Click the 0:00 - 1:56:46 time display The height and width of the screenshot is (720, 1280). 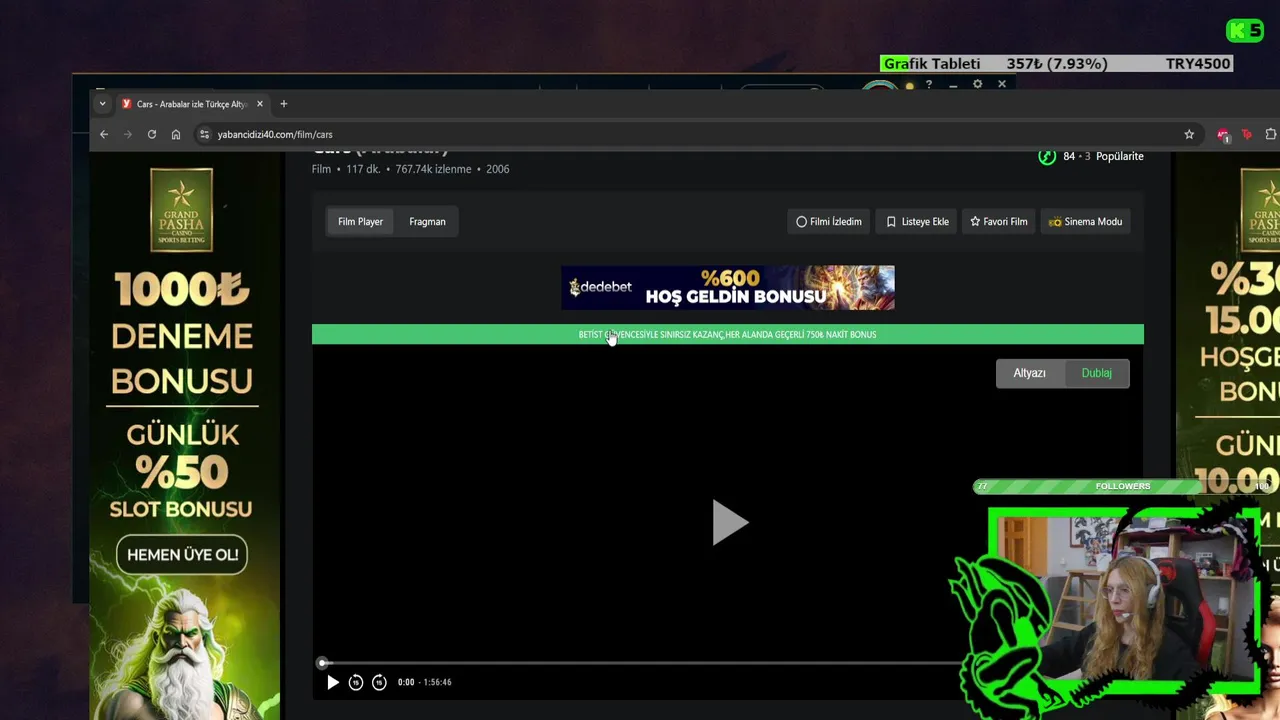click(x=424, y=682)
